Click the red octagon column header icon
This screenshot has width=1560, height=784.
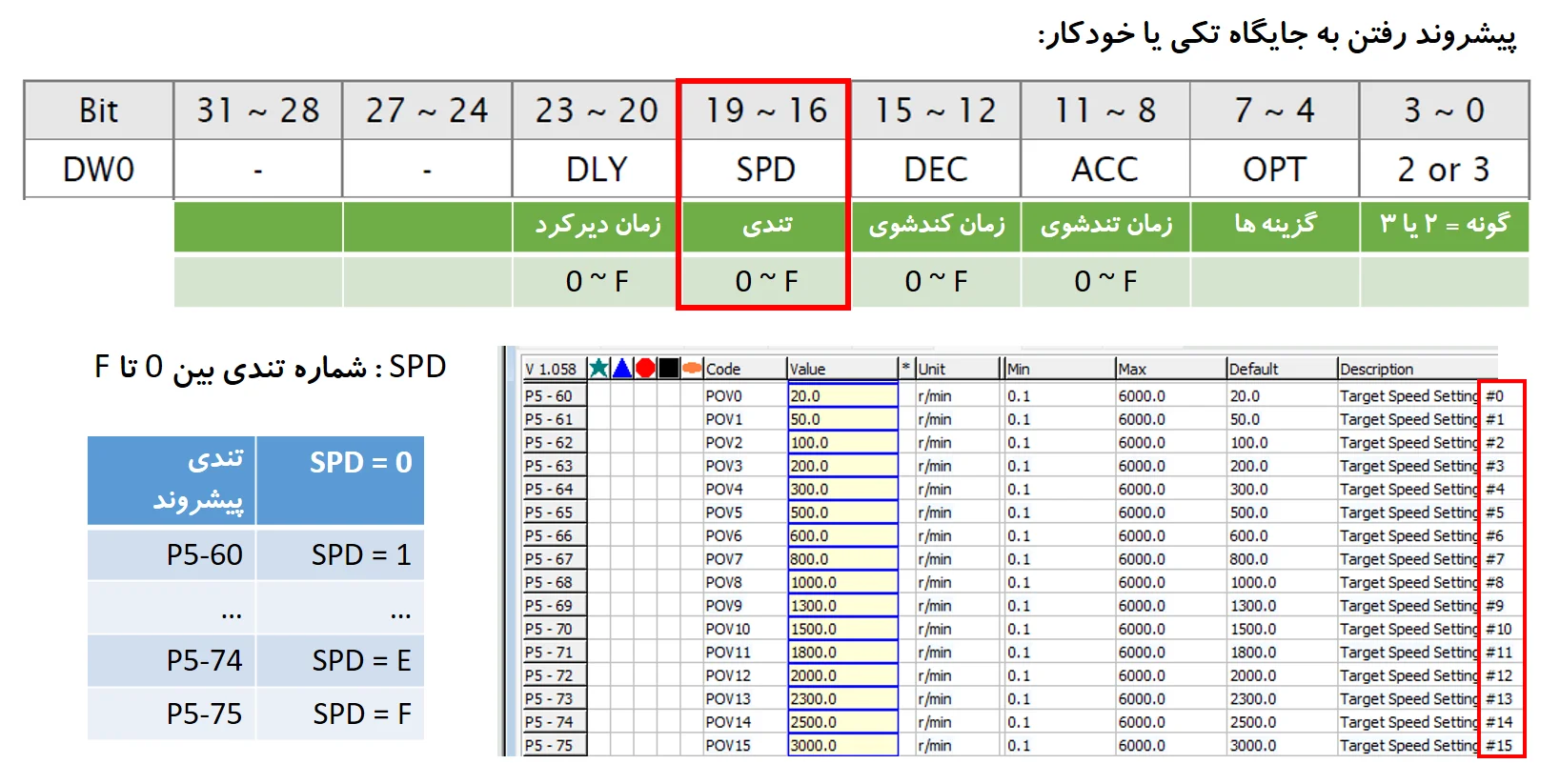click(645, 369)
